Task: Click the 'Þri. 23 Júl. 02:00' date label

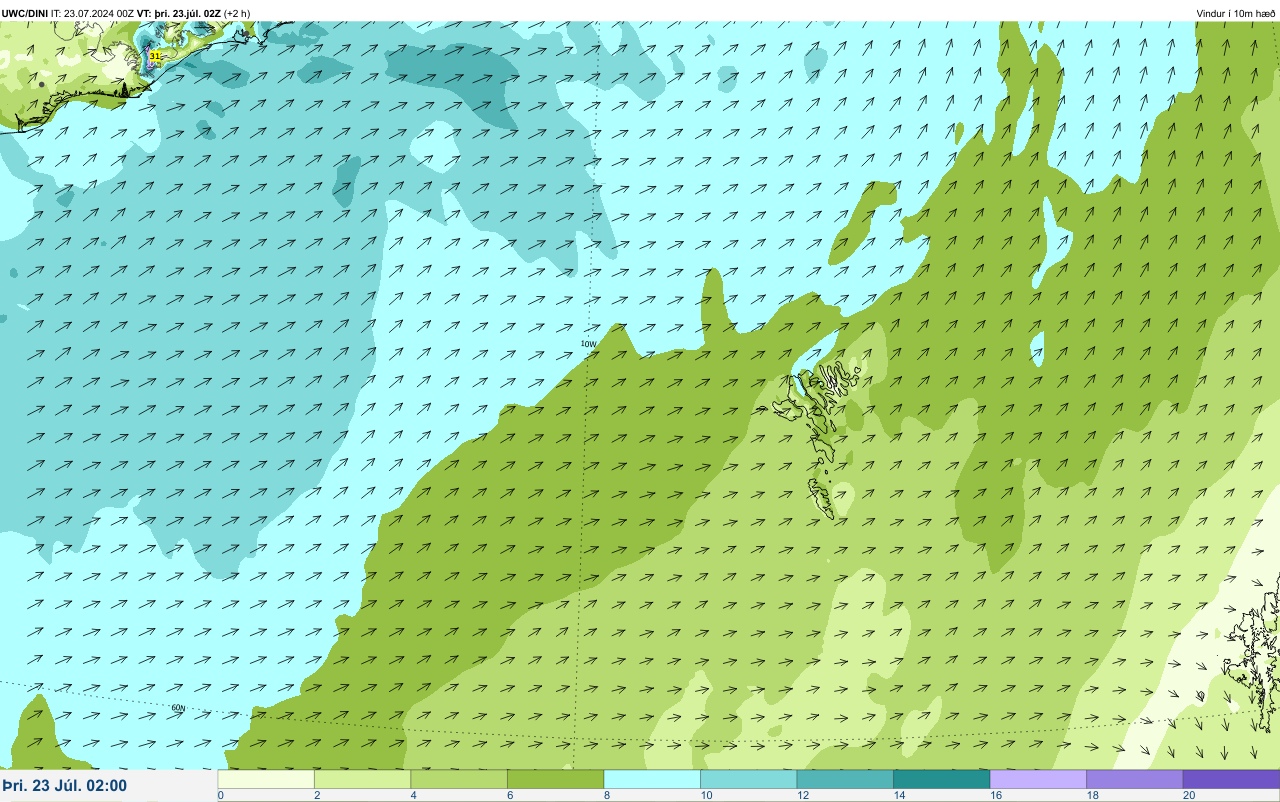Action: (x=65, y=786)
